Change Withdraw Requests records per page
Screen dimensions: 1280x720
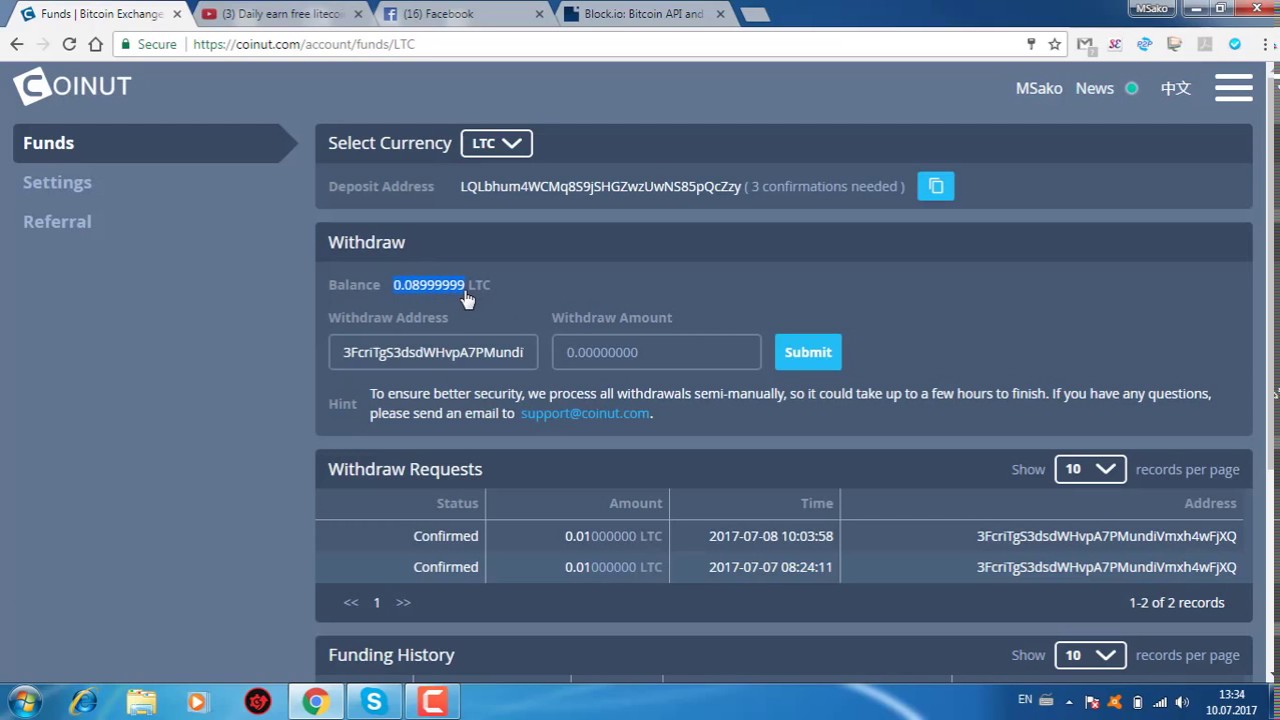click(x=1090, y=469)
